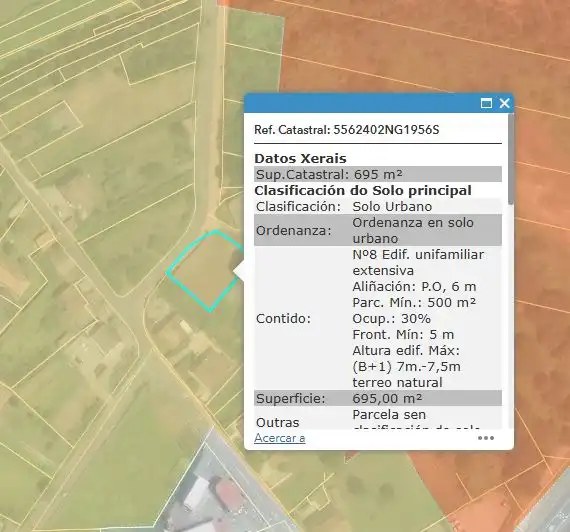Click the '695,00 m²' superficie value

[387, 399]
